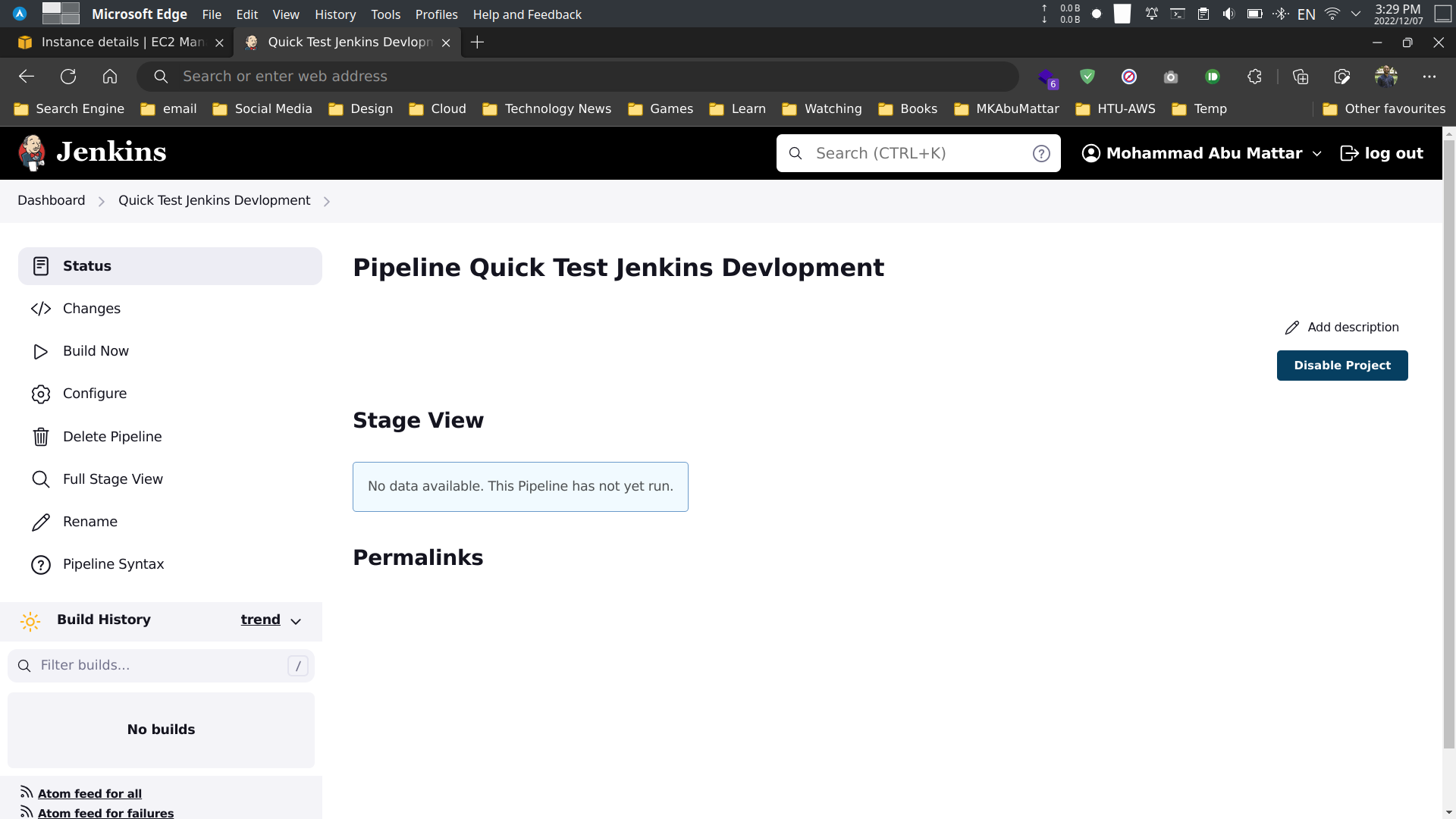The width and height of the screenshot is (1456, 819).
Task: Click the weather icon next to Build History
Action: [x=30, y=621]
